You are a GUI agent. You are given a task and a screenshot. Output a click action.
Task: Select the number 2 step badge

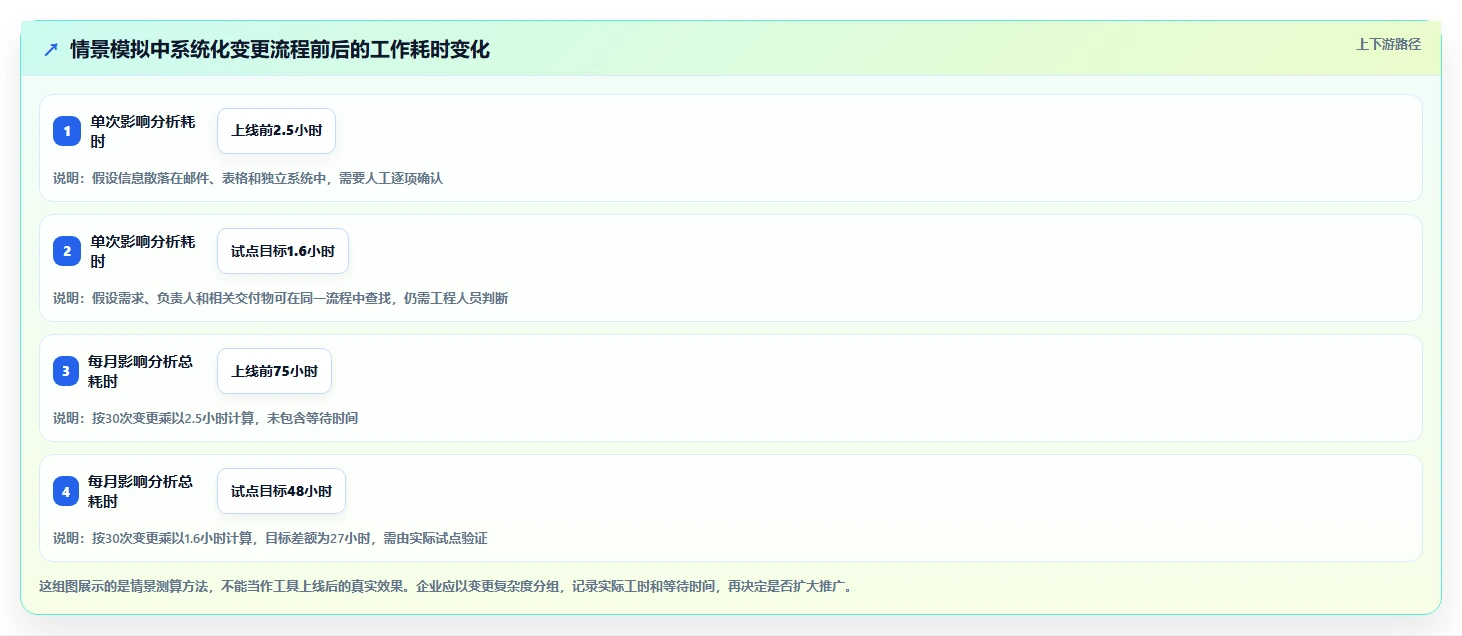(67, 251)
